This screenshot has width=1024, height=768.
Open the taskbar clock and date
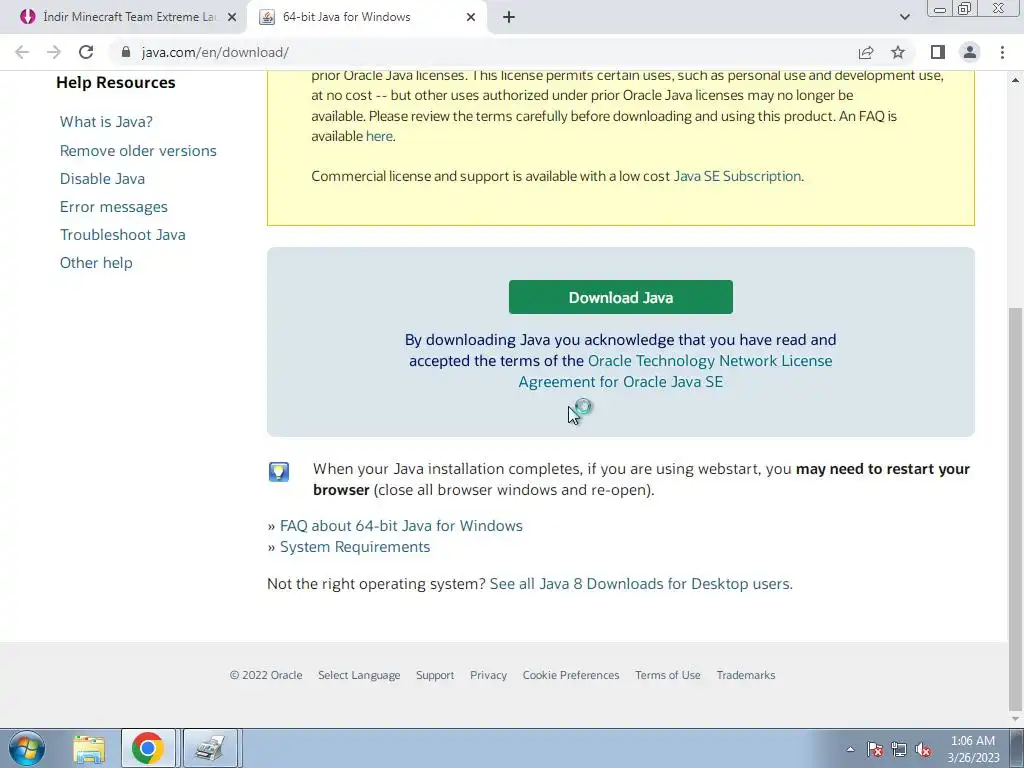tap(973, 749)
